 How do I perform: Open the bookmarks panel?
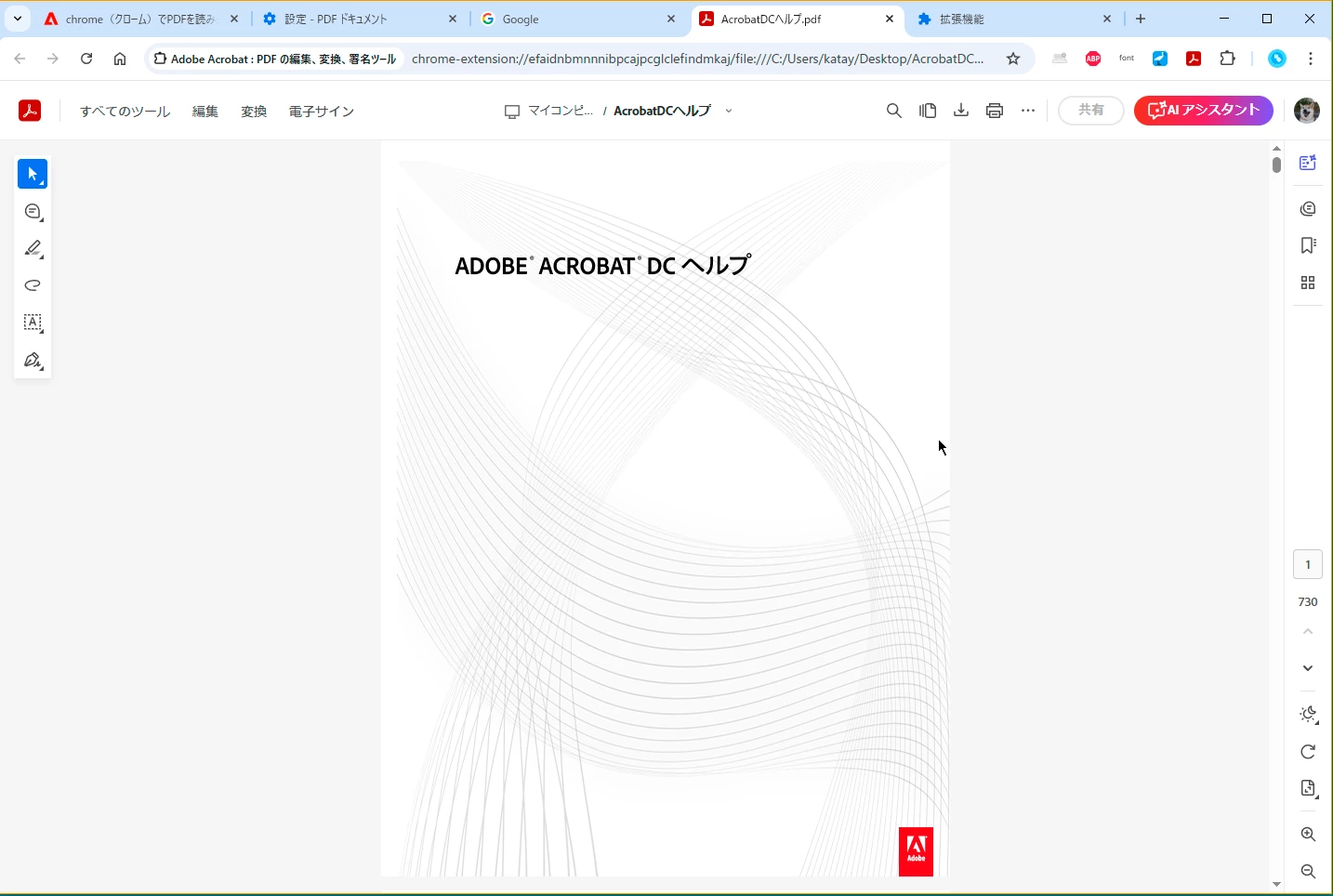tap(1308, 245)
